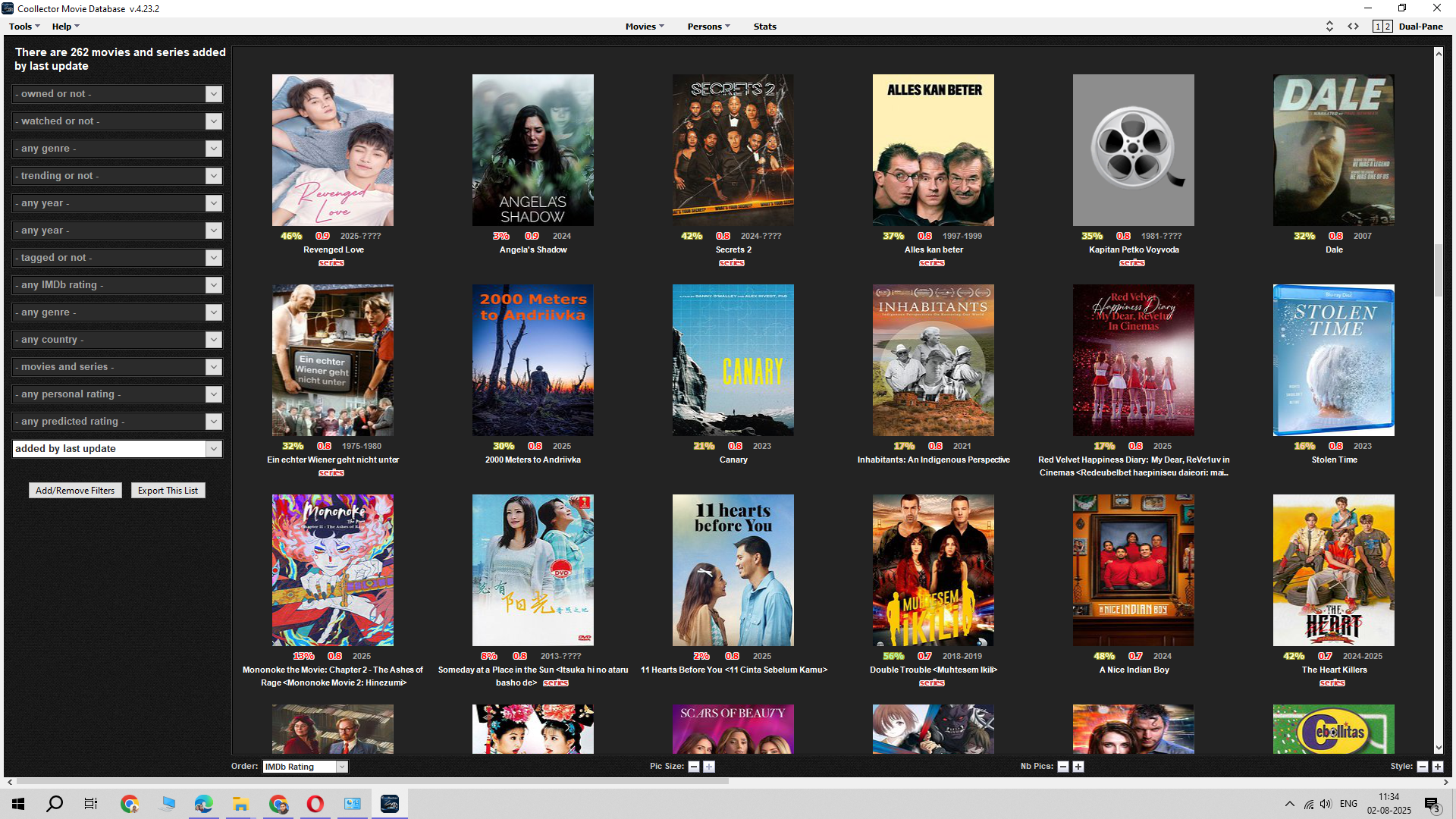Open the Windows Start menu

point(18,804)
